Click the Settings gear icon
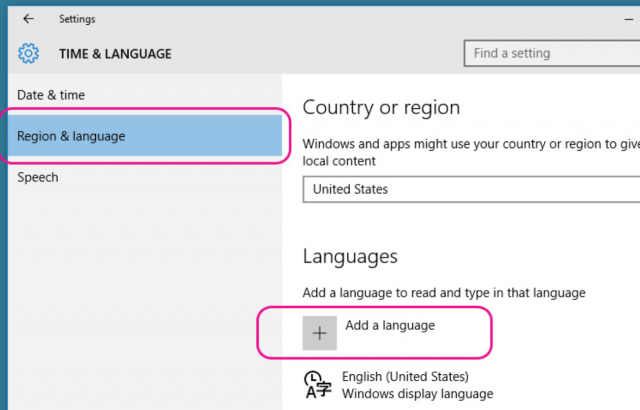640x410 pixels. coord(28,54)
